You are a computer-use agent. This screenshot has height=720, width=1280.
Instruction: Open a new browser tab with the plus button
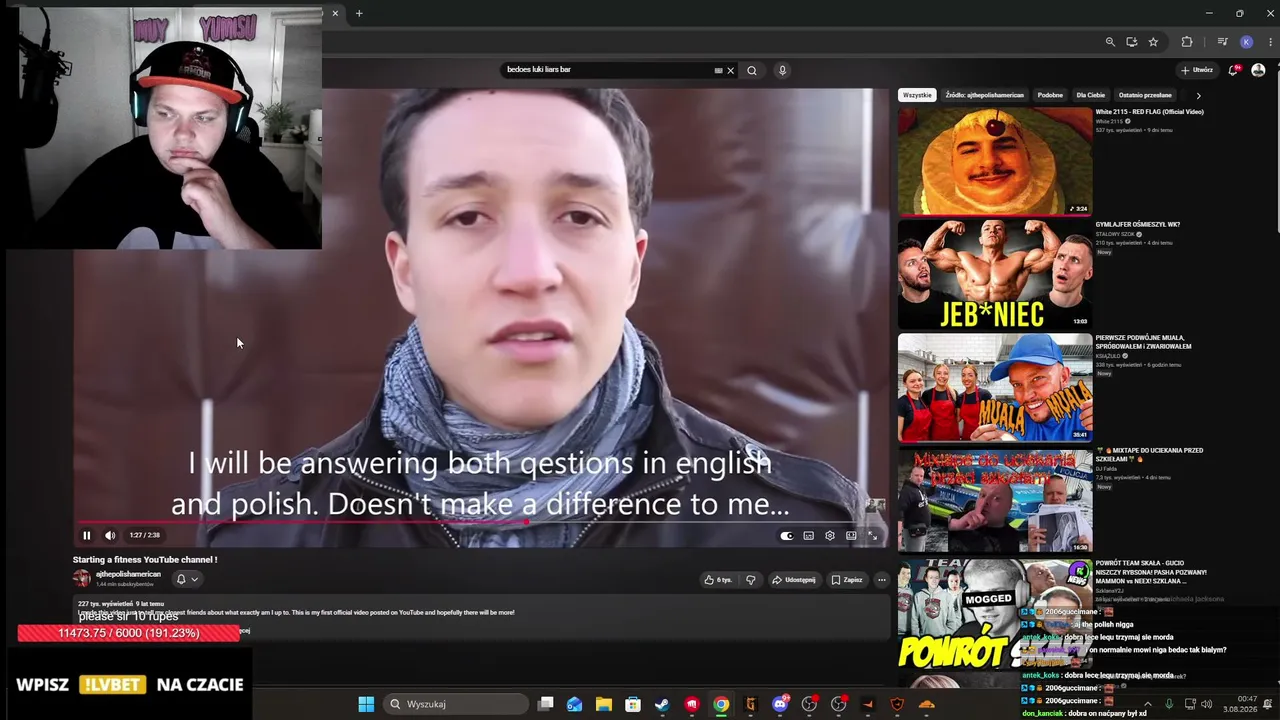click(x=359, y=13)
